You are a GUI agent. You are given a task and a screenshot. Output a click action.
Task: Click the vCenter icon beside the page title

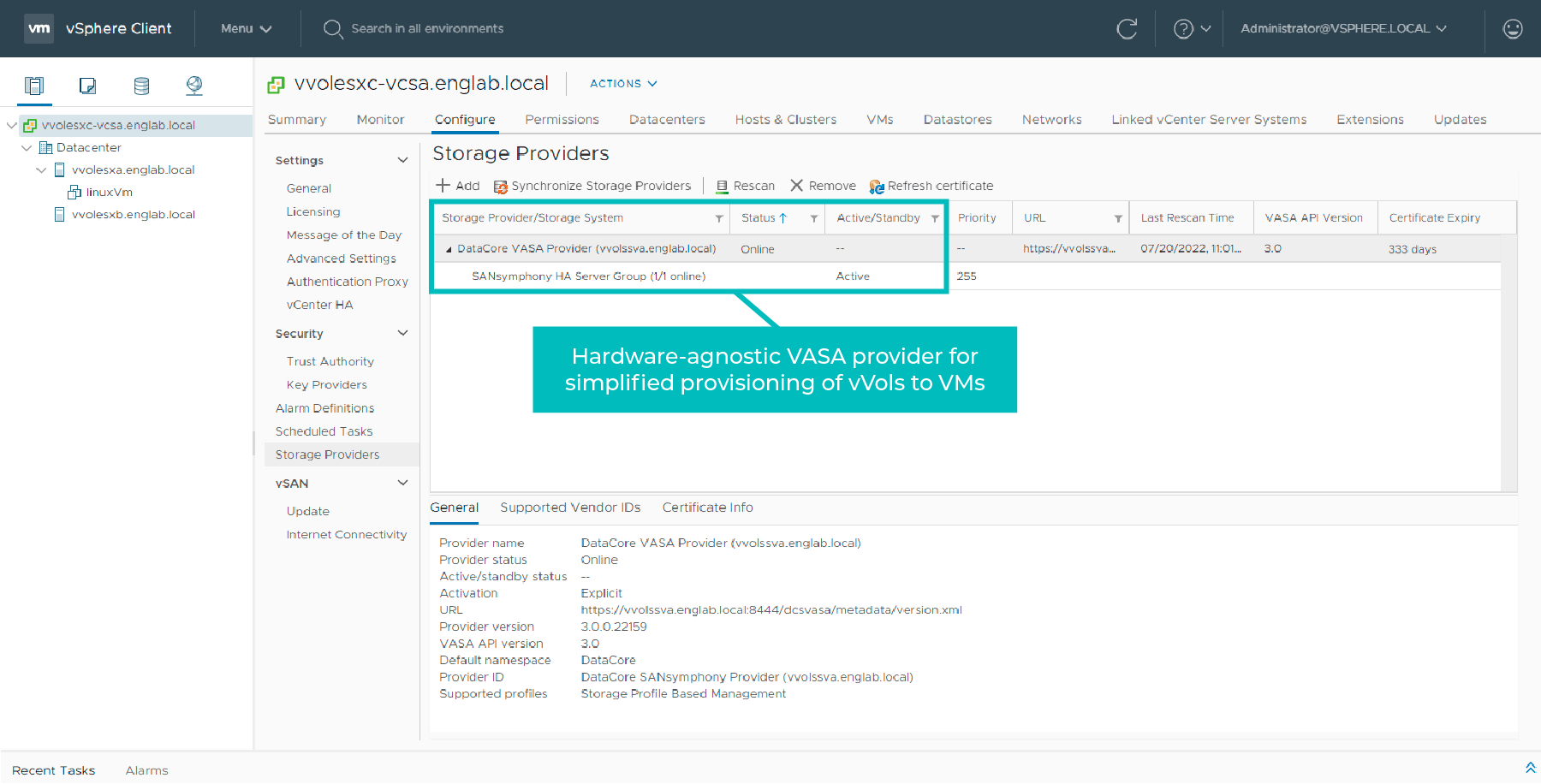276,85
